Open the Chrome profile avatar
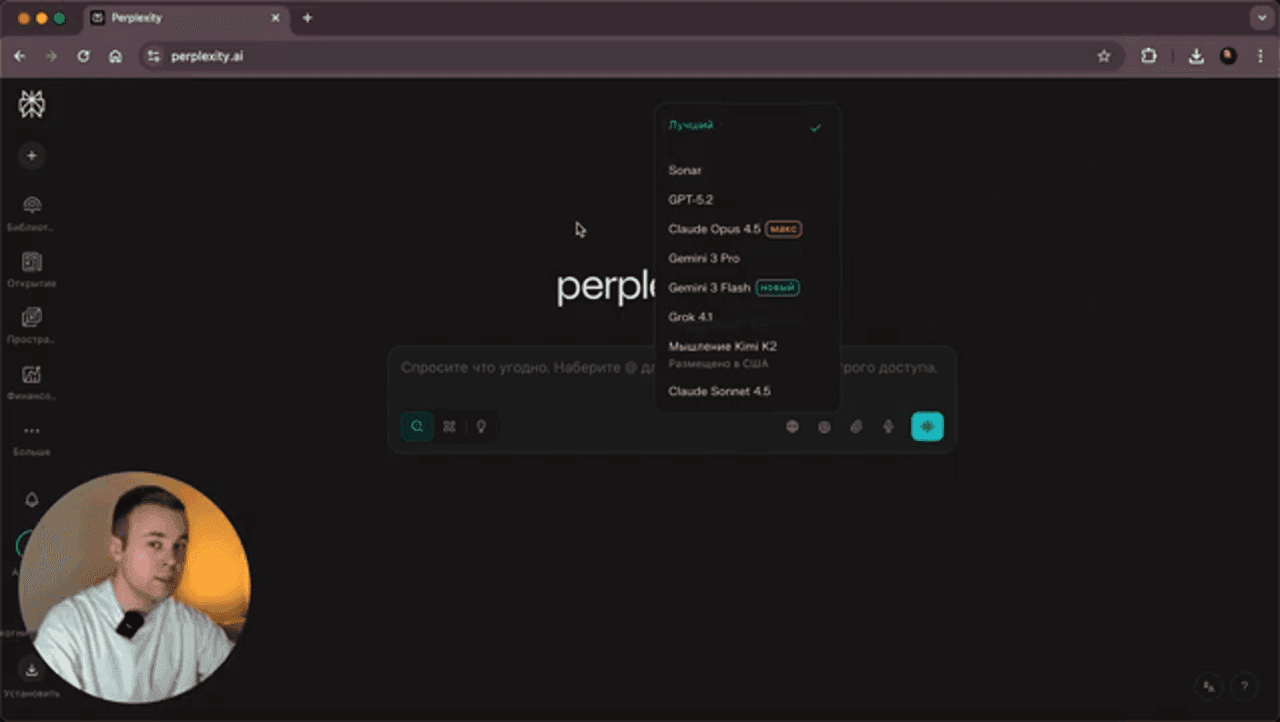 point(1228,57)
